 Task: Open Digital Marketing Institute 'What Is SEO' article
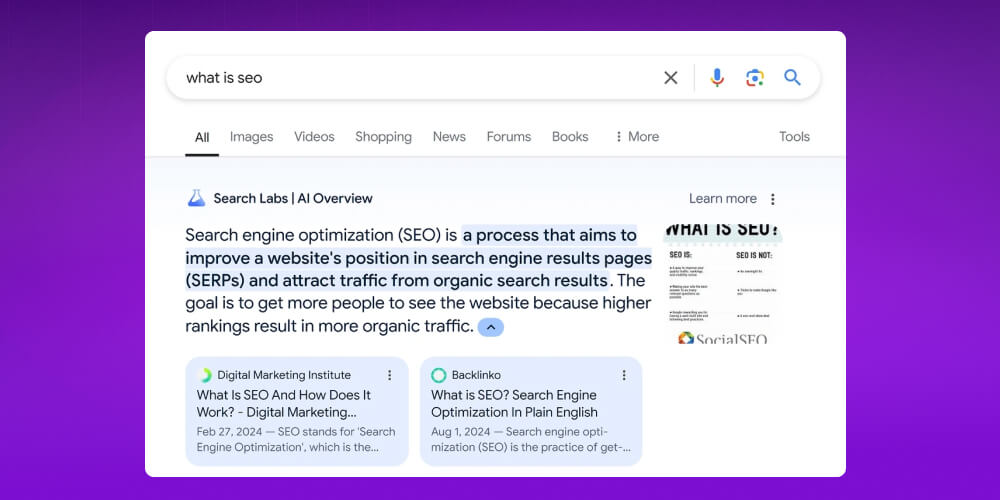(x=283, y=403)
